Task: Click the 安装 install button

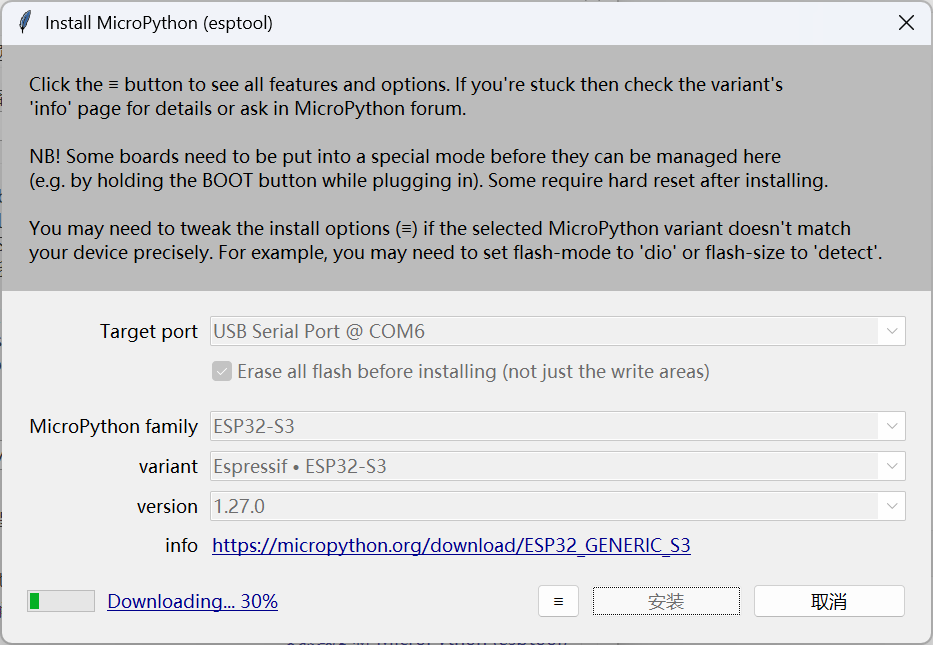Action: (666, 601)
